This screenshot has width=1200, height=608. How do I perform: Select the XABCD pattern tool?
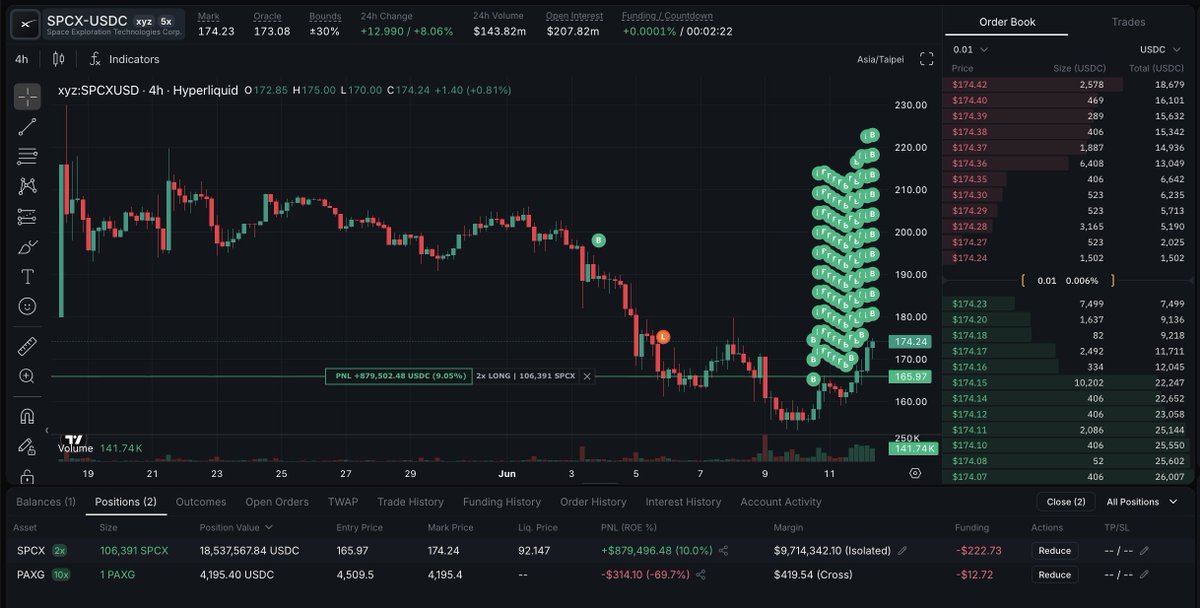coord(27,186)
